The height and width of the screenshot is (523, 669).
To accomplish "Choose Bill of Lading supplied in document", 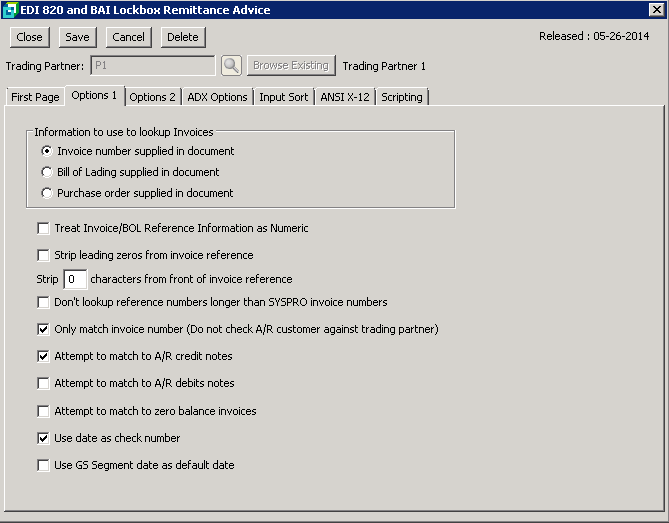I will point(46,172).
